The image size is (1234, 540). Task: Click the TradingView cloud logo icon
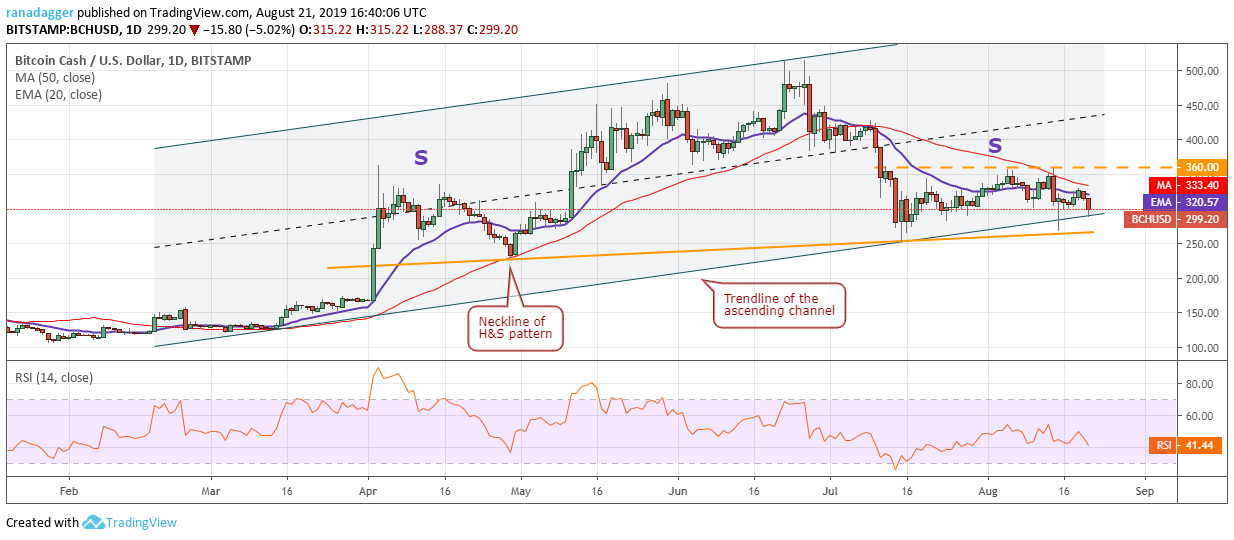(95, 522)
